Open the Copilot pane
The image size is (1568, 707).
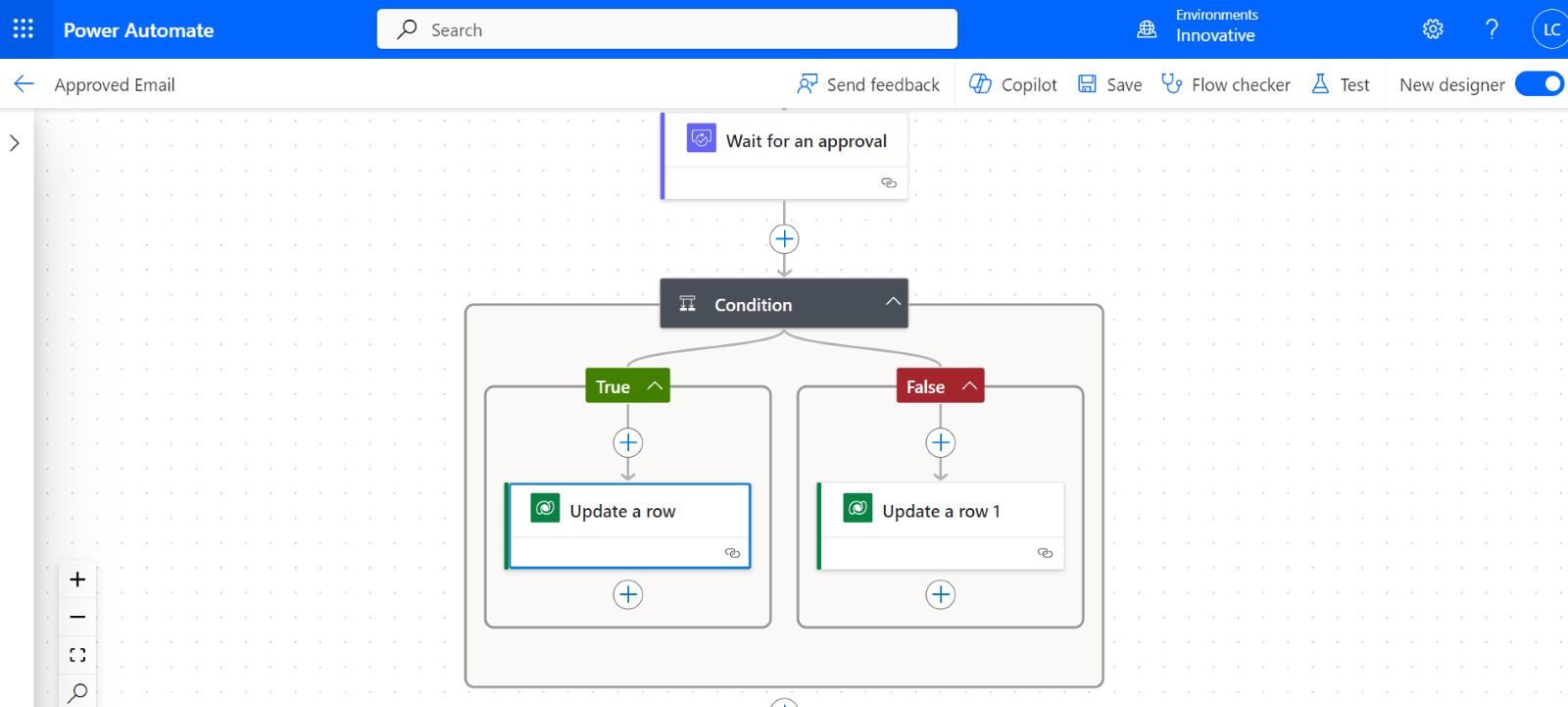1013,84
